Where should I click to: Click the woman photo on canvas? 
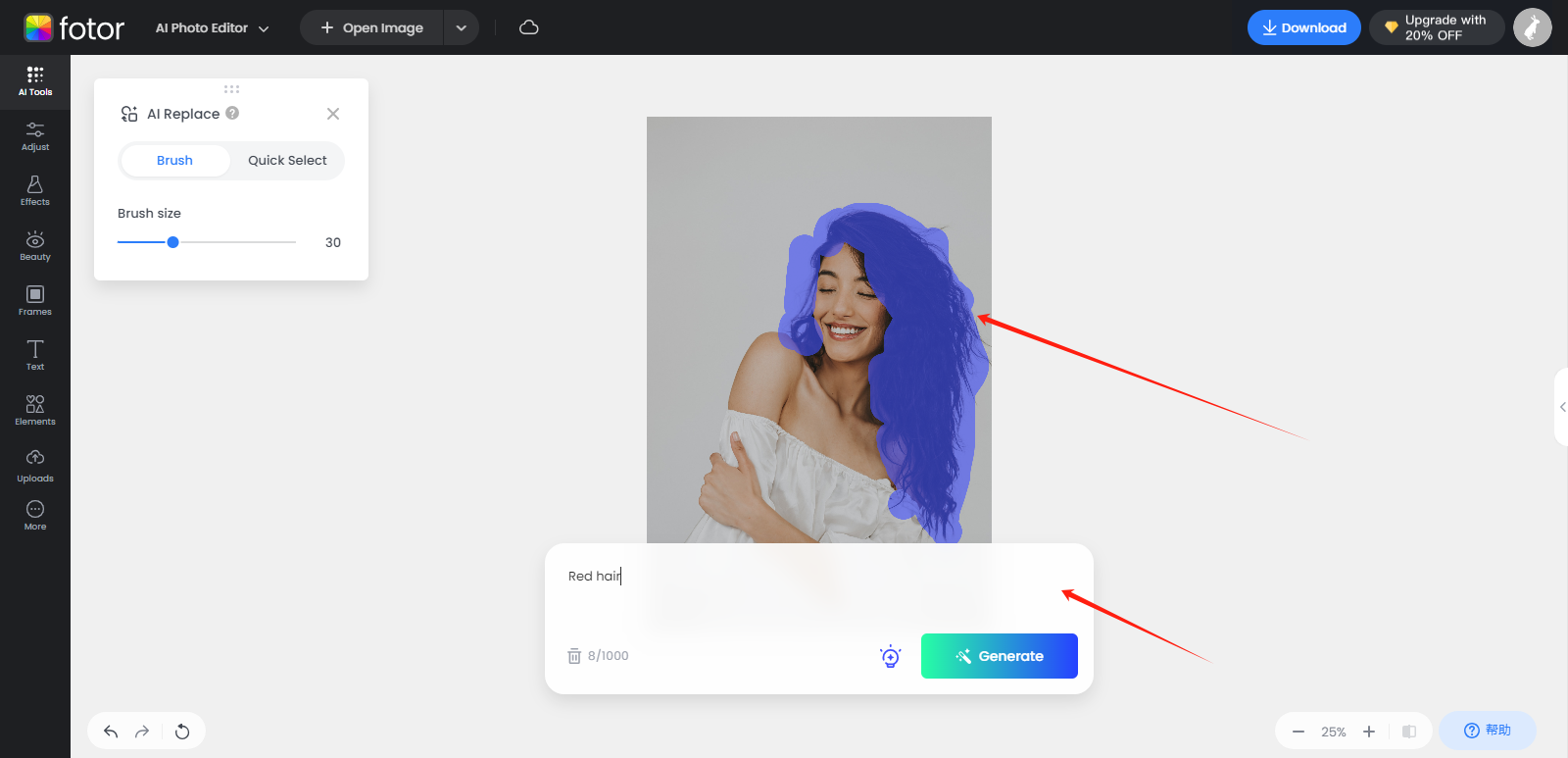pos(819,329)
